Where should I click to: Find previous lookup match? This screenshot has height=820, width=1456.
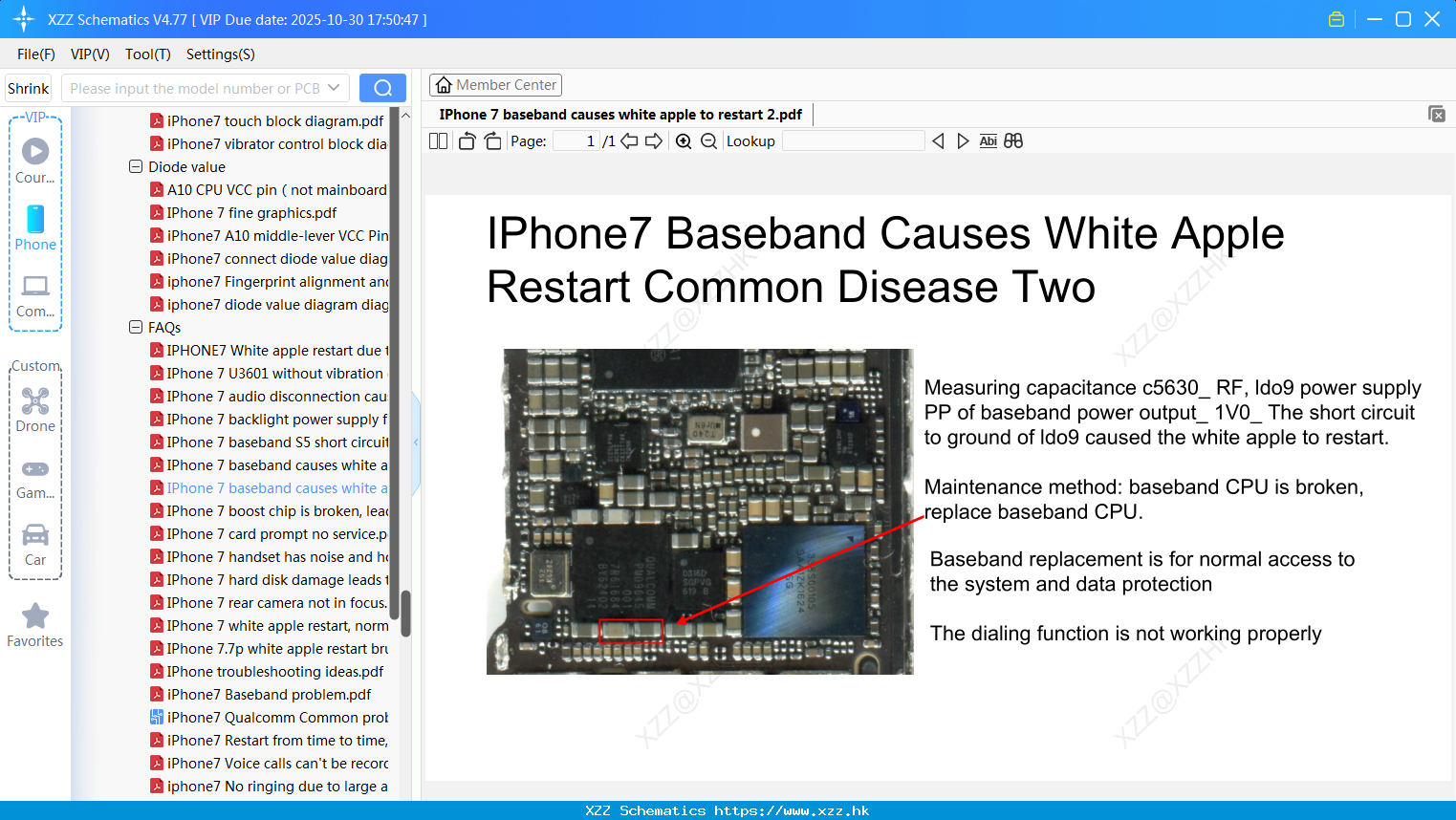pyautogui.click(x=938, y=141)
